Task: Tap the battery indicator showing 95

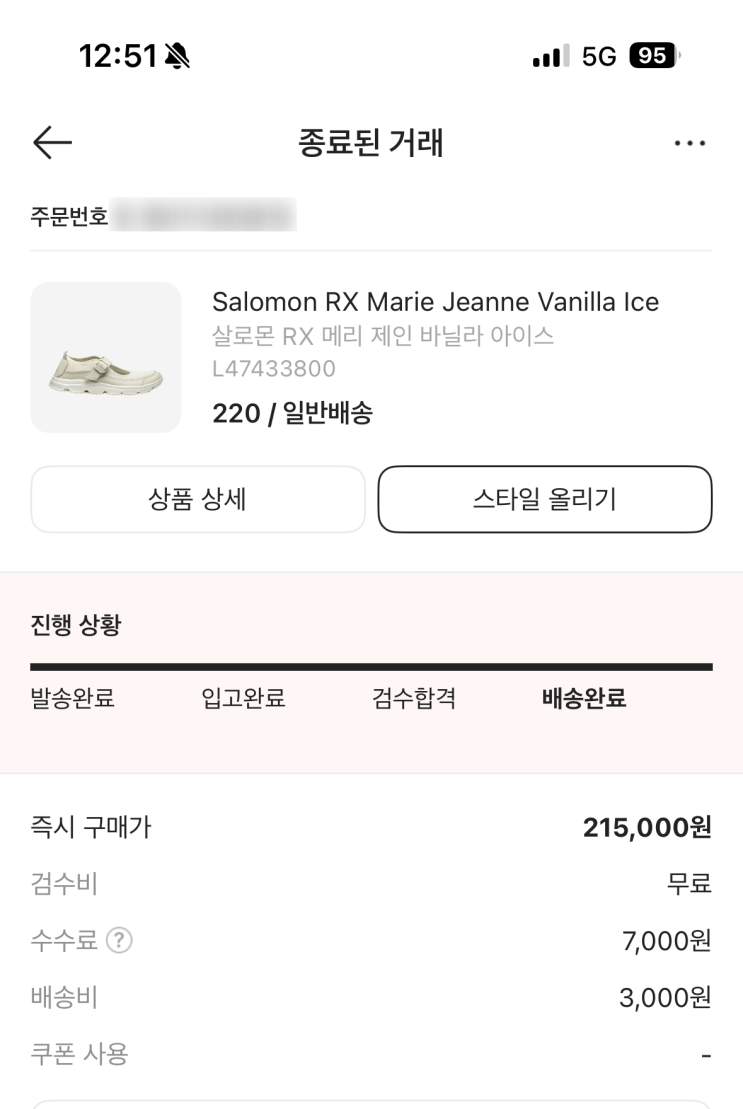Action: point(654,57)
